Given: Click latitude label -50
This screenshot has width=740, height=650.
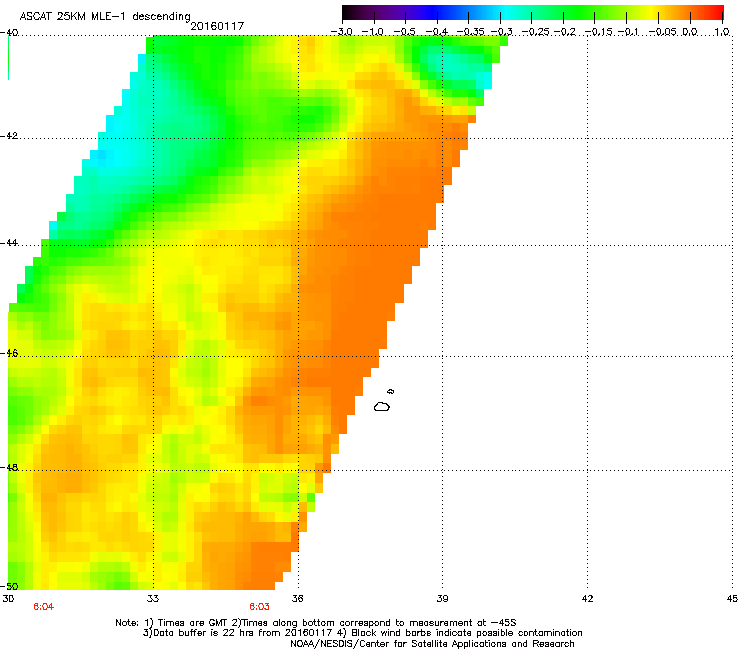Looking at the screenshot, I should pyautogui.click(x=9, y=586).
